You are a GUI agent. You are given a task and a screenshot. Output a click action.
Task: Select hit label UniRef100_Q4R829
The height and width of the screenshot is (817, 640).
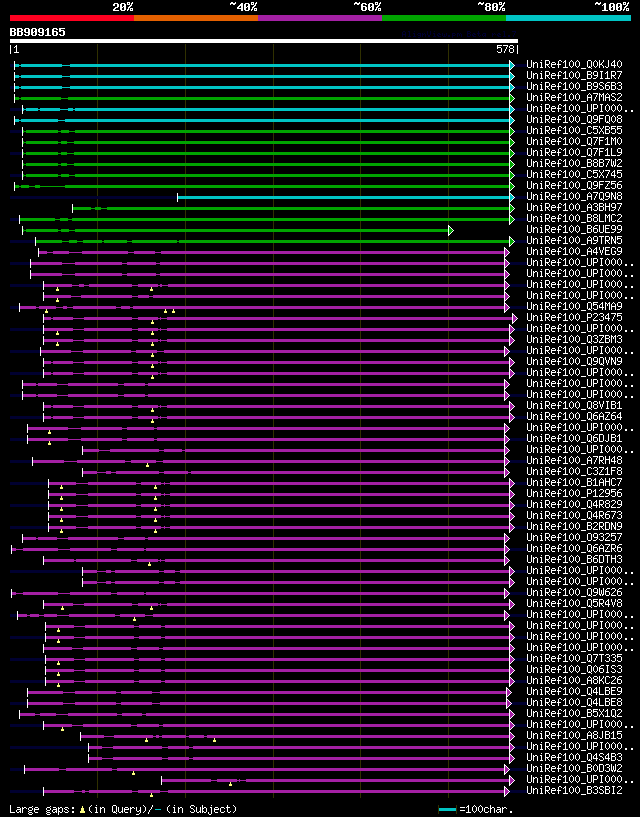pyautogui.click(x=574, y=504)
